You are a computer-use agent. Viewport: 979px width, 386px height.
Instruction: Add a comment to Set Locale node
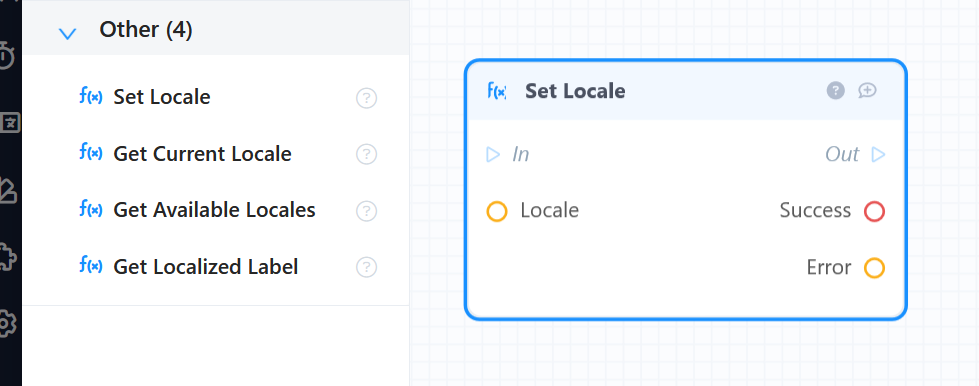867,91
